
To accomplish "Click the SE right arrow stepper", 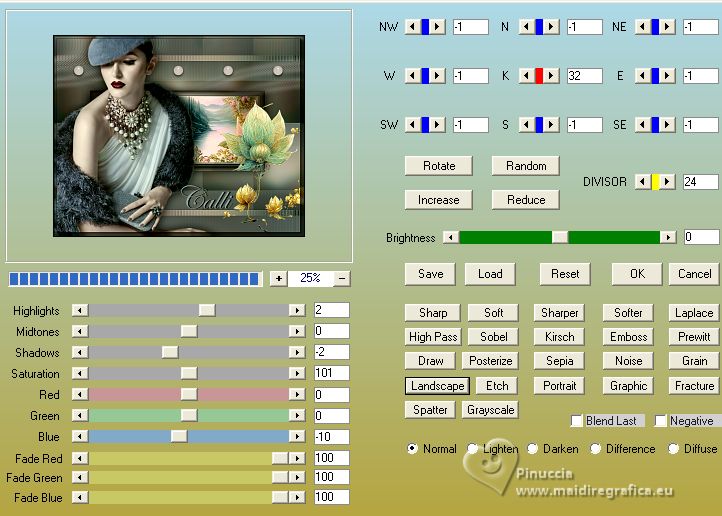I will coord(667,124).
